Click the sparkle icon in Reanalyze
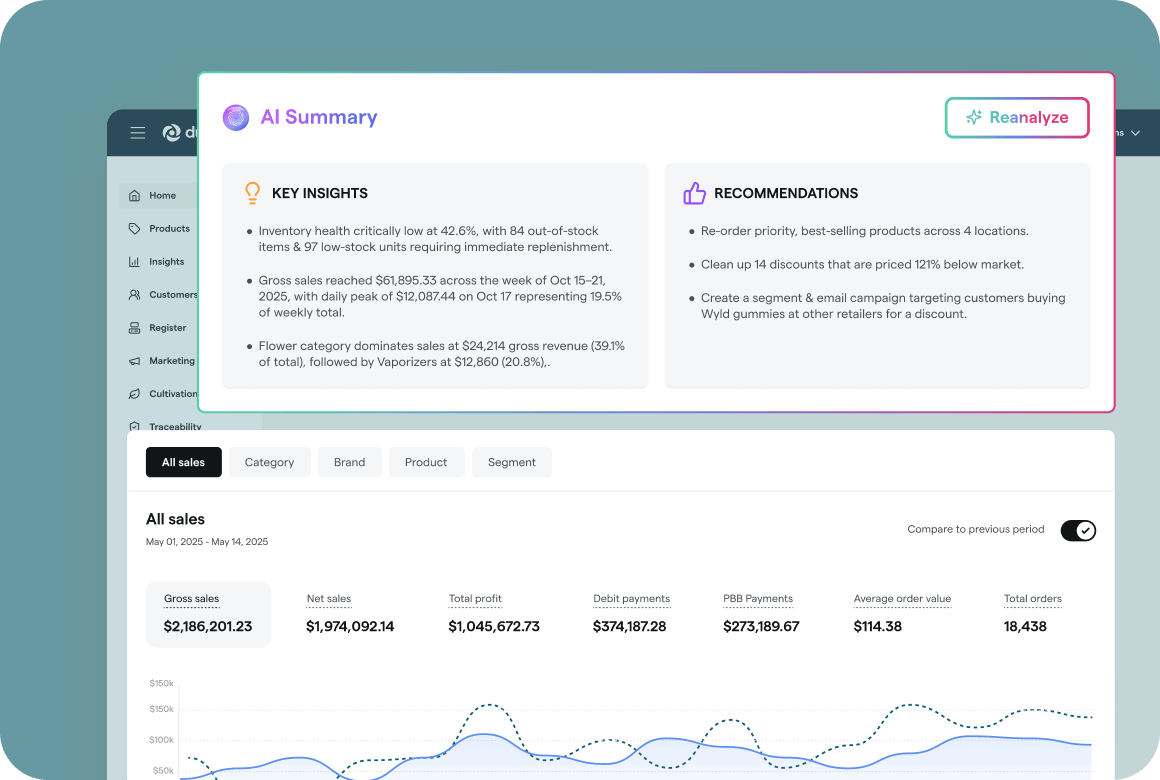The height and width of the screenshot is (780, 1160). 974,117
